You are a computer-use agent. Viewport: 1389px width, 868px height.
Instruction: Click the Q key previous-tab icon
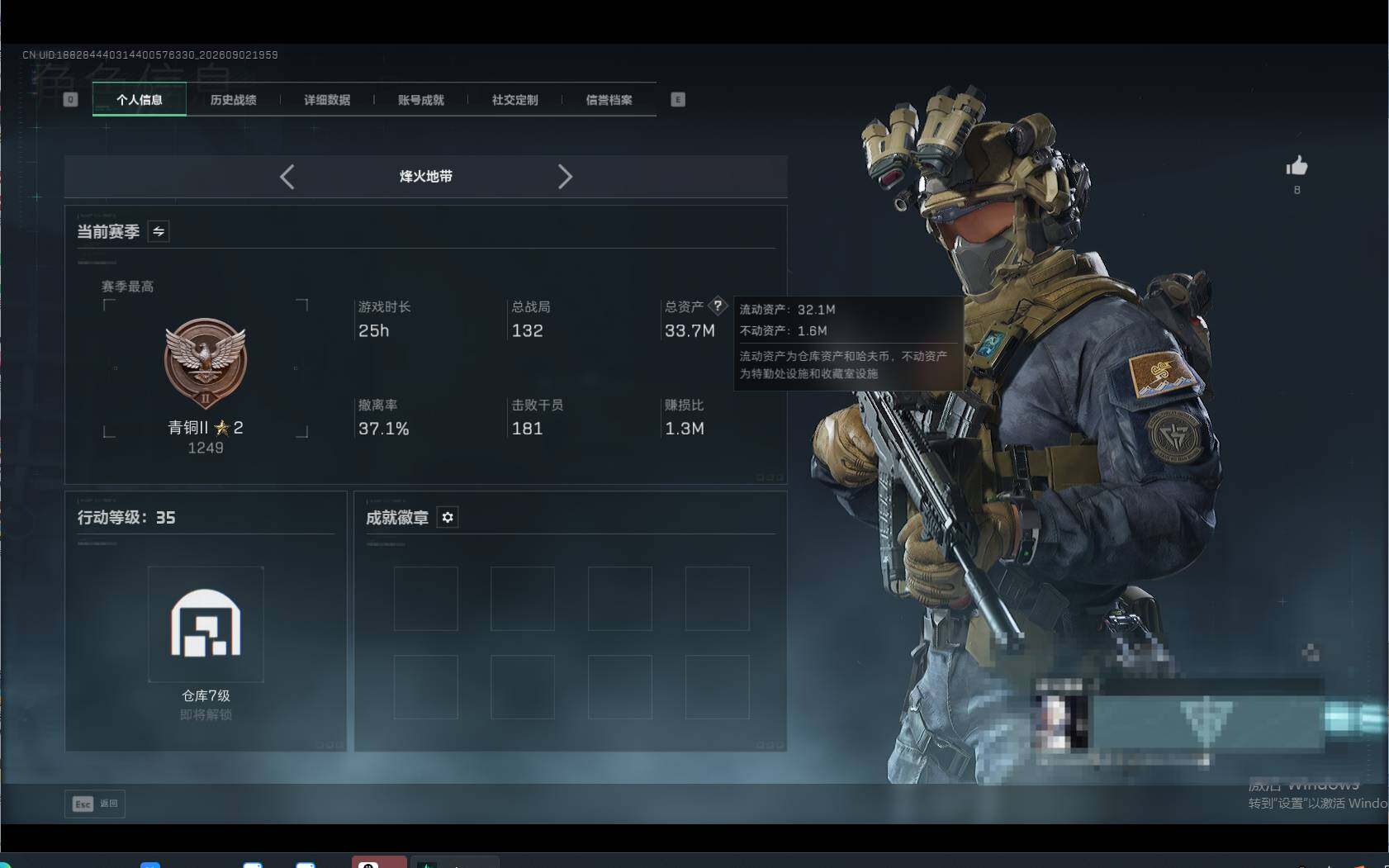pyautogui.click(x=71, y=100)
